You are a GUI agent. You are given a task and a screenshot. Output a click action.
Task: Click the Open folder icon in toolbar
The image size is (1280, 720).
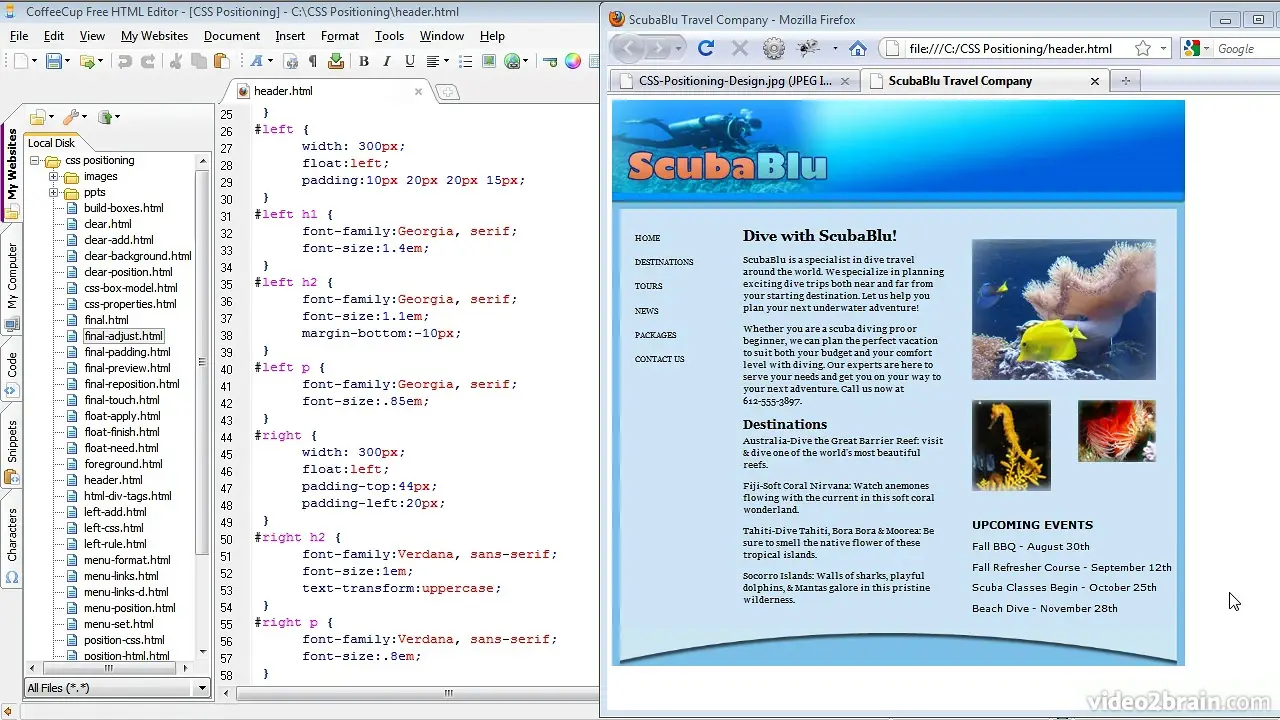(88, 61)
